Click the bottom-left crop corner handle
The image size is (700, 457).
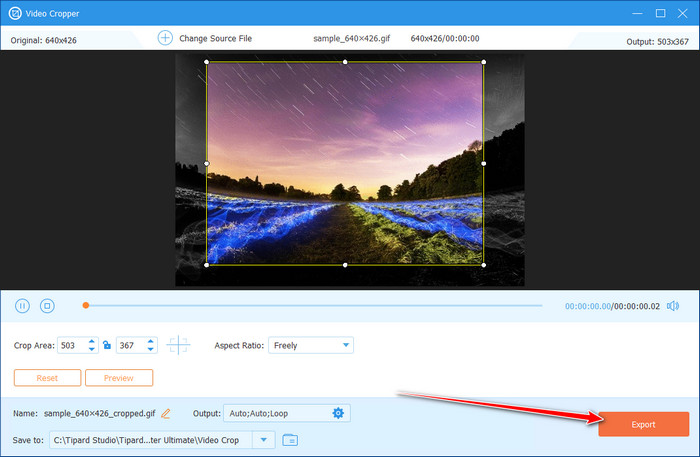coord(207,265)
